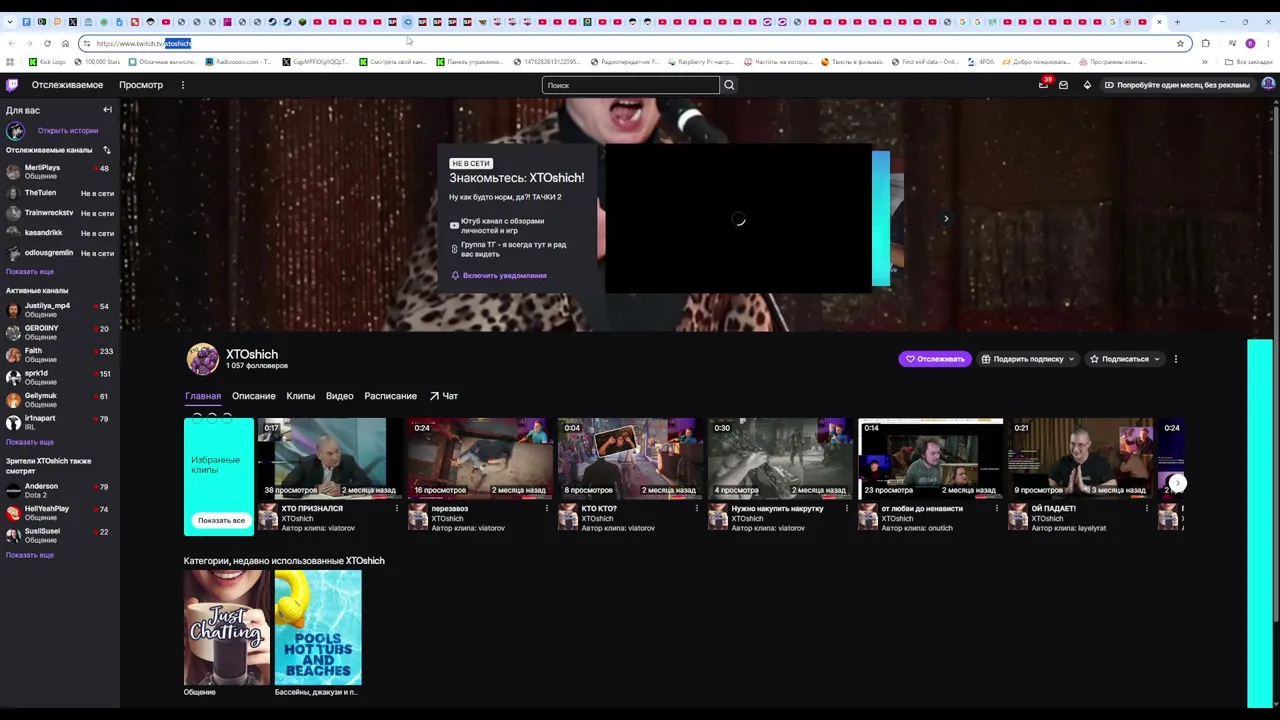This screenshot has width=1280, height=720.
Task: Click the Twitch logo home icon
Action: click(x=12, y=85)
